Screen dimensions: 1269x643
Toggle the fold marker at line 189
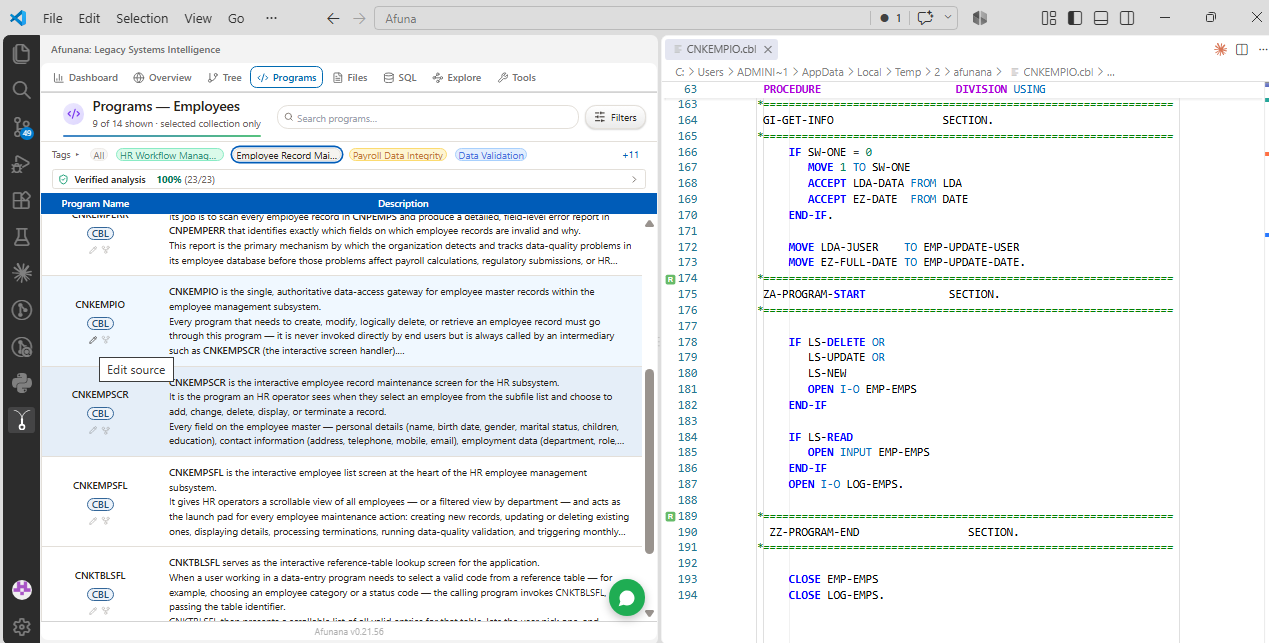tap(669, 516)
